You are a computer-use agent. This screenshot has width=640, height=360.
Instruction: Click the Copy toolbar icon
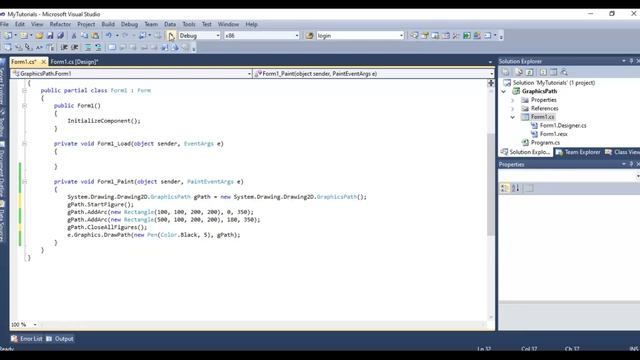tap(84, 36)
